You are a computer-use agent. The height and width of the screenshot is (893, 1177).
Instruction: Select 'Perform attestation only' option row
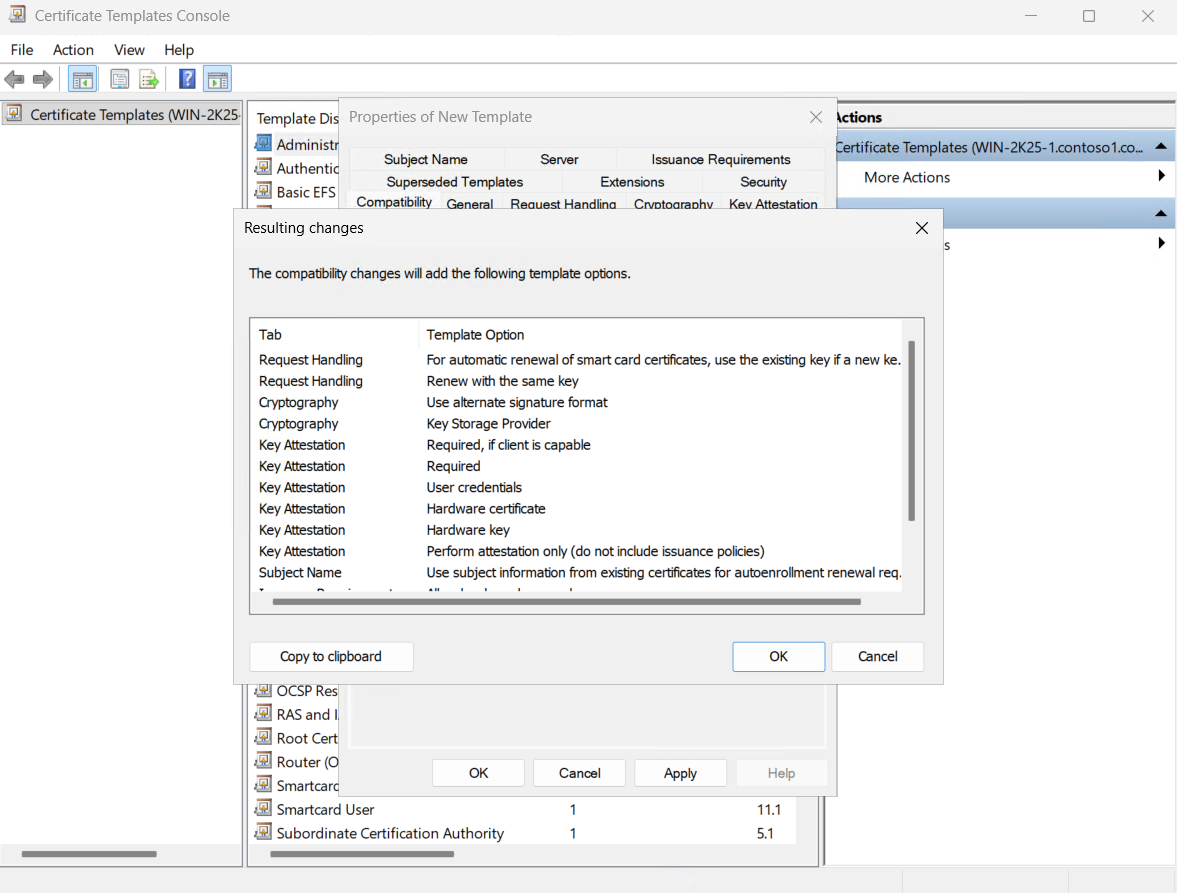(576, 551)
